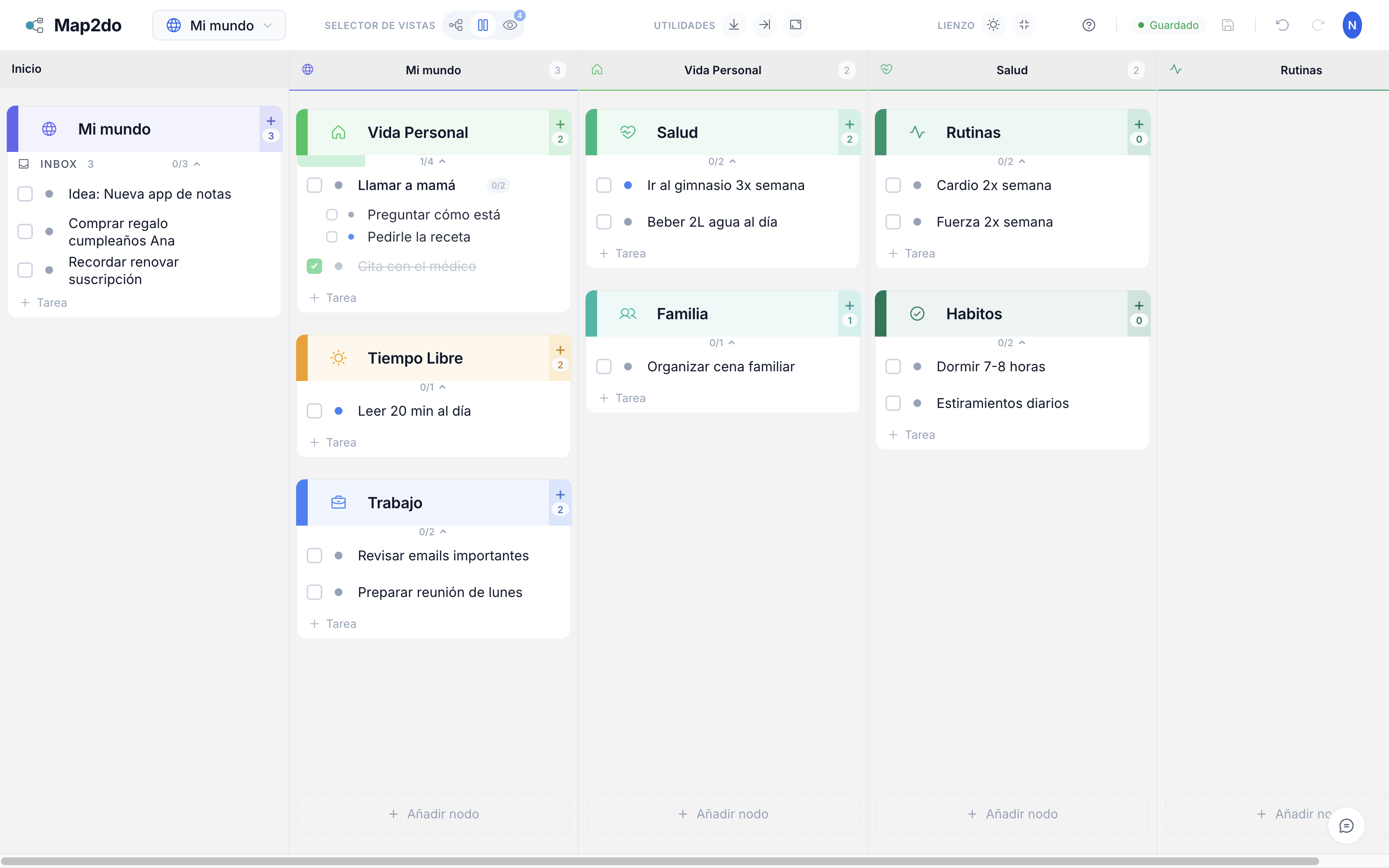Switch to the mind map view
The image size is (1389, 868).
click(x=456, y=25)
